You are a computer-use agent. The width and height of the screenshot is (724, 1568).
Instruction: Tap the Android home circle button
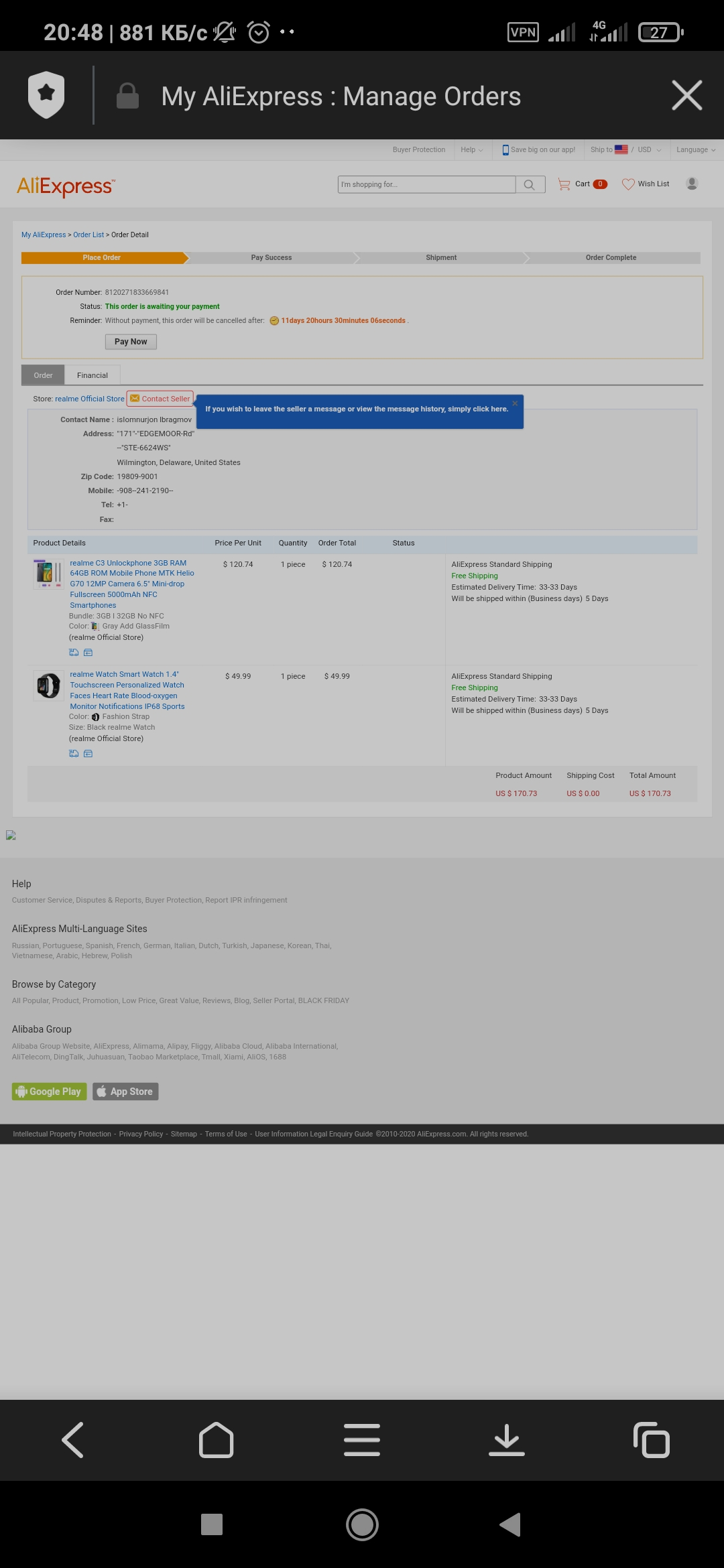point(362,1524)
